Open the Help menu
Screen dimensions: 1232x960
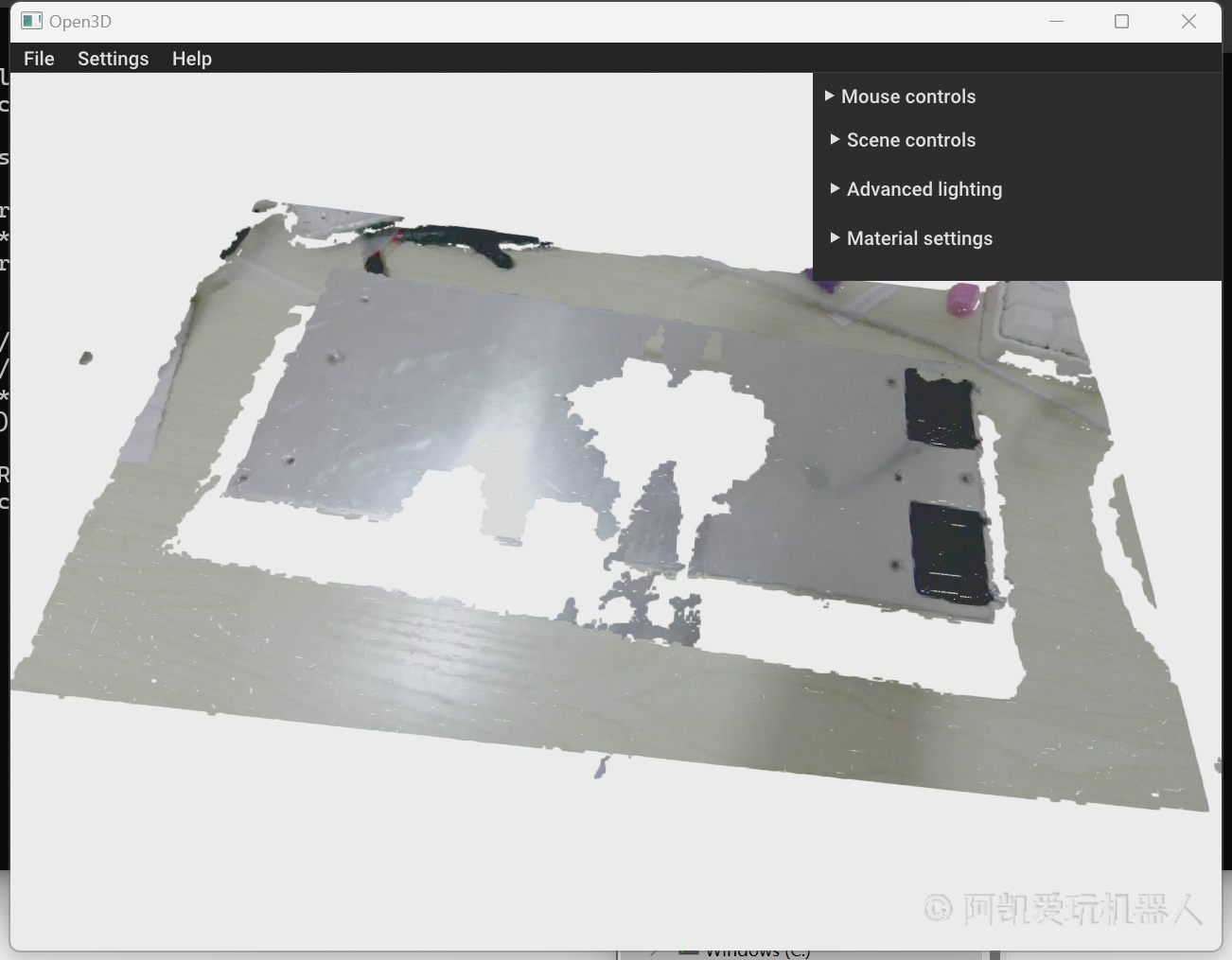click(191, 59)
